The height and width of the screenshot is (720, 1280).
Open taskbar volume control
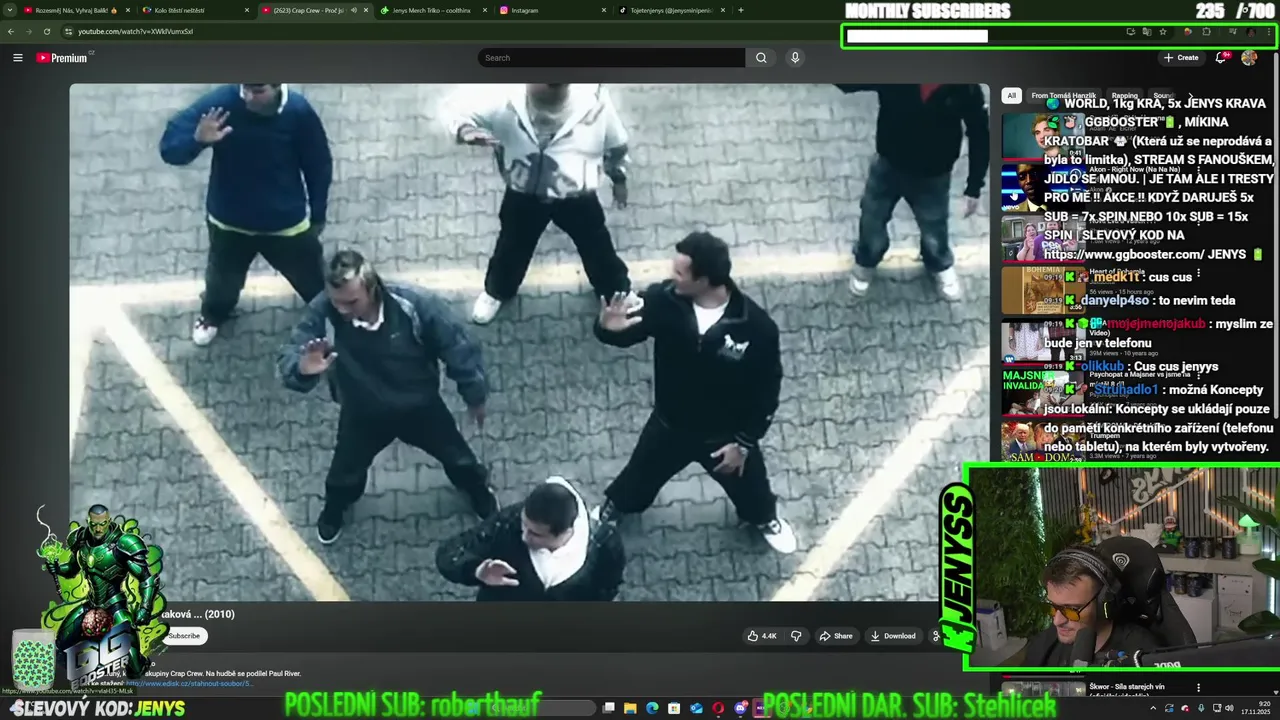(x=1229, y=708)
